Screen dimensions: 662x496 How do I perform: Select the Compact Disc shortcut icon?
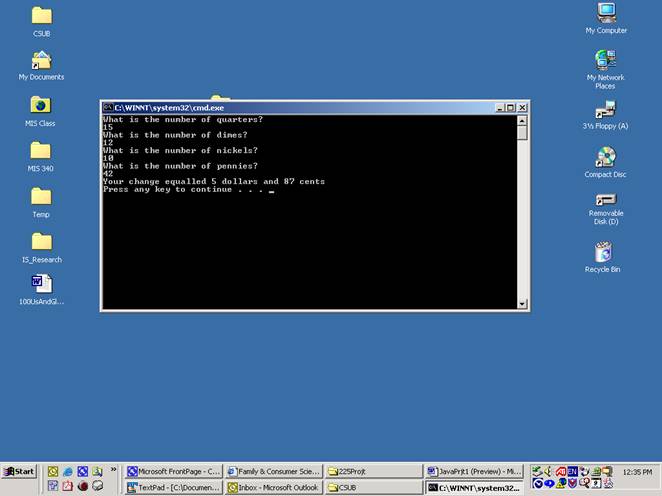coord(605,162)
